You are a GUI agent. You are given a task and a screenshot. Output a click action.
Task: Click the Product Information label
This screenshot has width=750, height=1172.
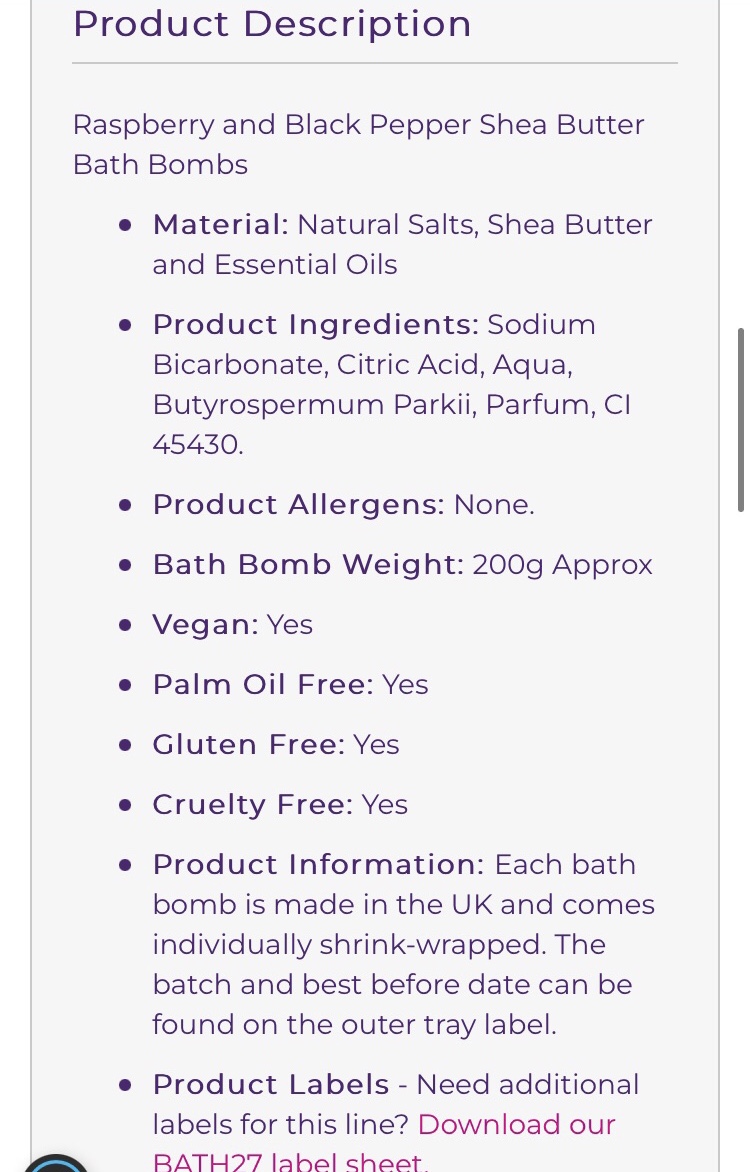click(319, 864)
